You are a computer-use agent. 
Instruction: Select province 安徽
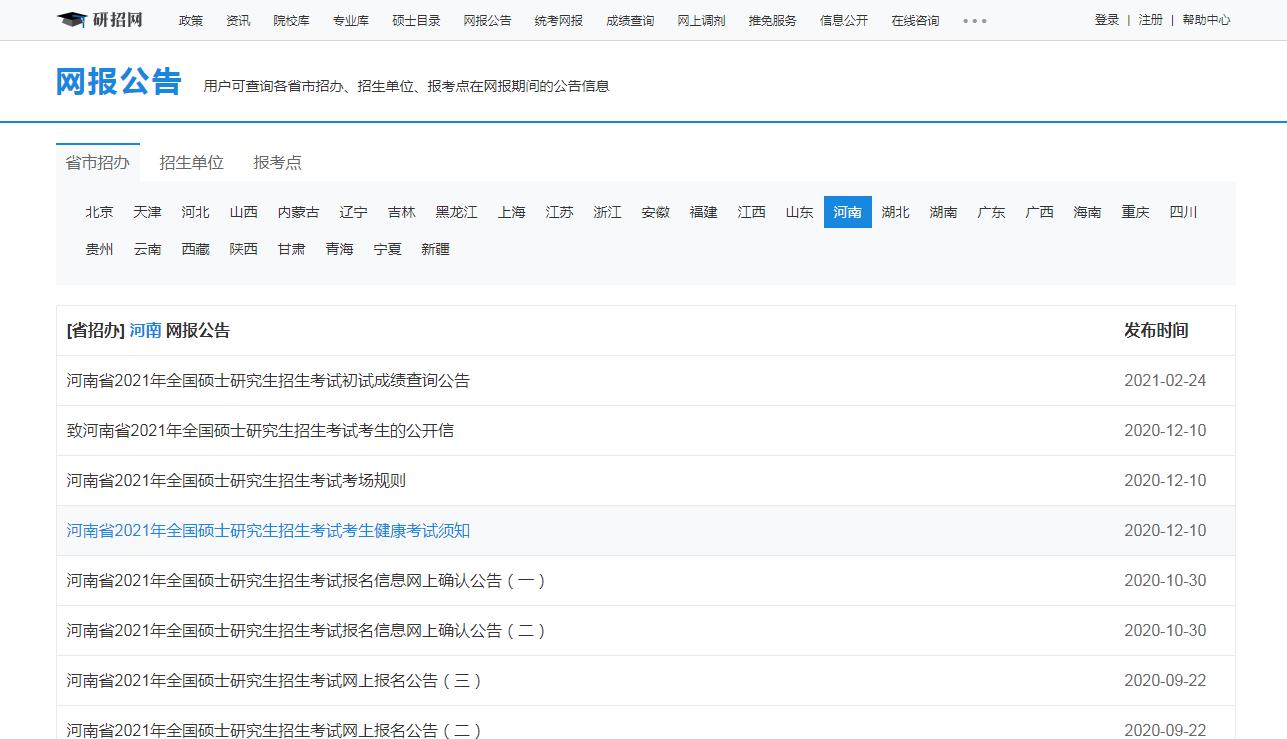click(x=655, y=212)
